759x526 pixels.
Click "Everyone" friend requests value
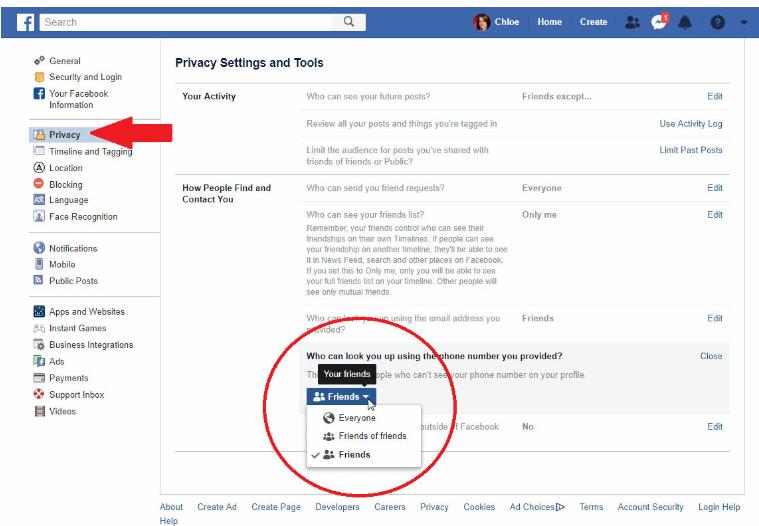(x=542, y=188)
